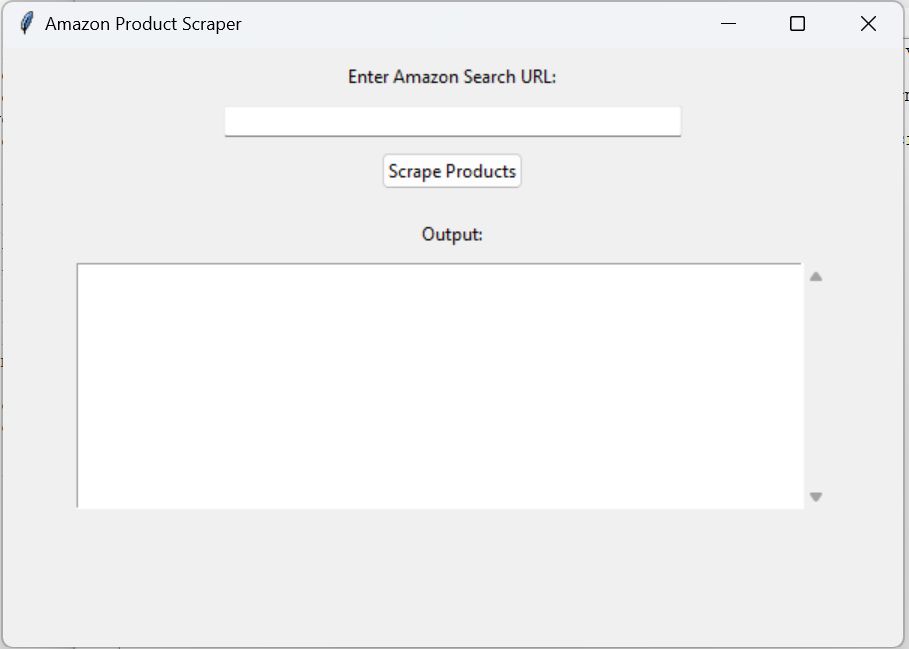Click the gray margin right of the Output scrollbar

863,386
